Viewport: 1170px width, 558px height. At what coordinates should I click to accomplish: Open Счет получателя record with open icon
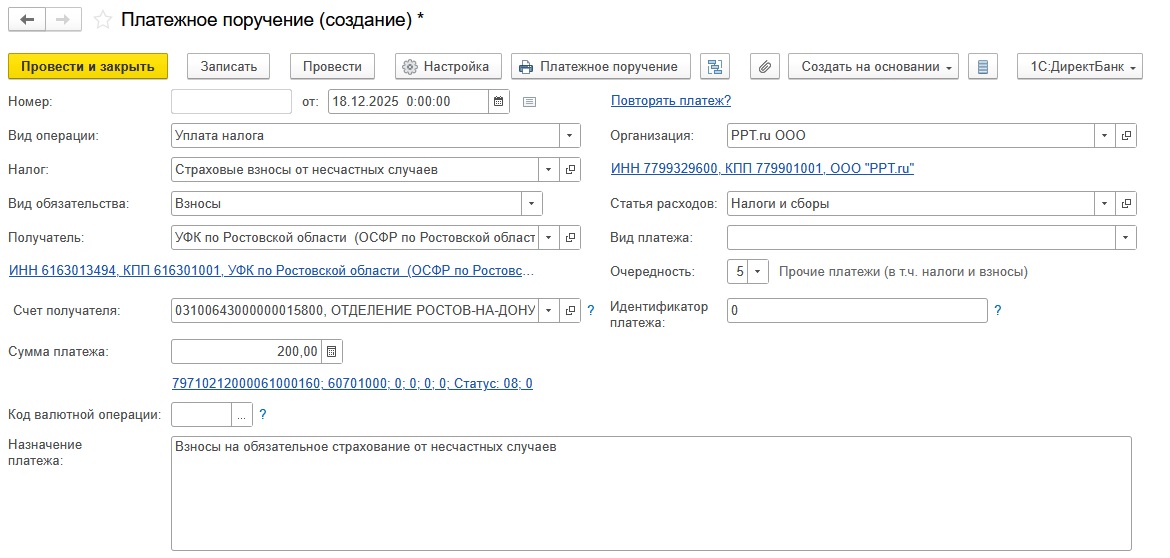[570, 310]
